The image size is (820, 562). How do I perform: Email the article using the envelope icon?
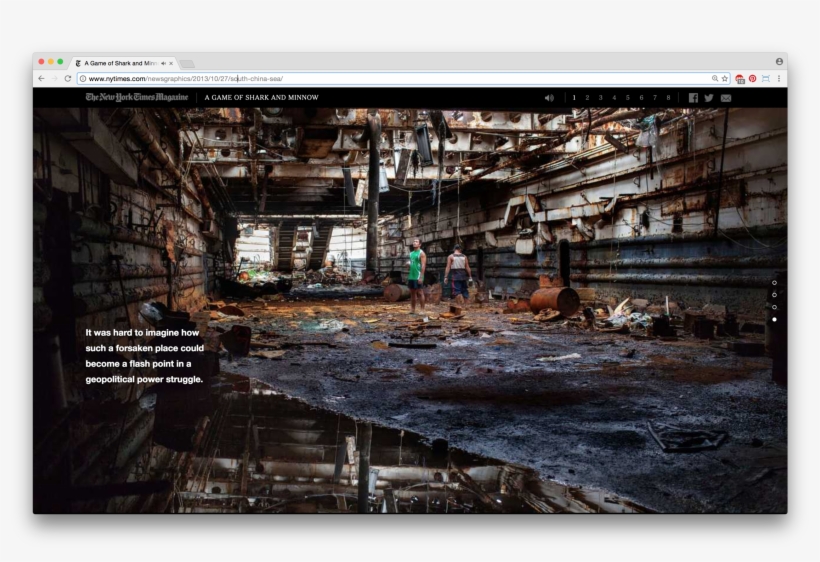(726, 98)
